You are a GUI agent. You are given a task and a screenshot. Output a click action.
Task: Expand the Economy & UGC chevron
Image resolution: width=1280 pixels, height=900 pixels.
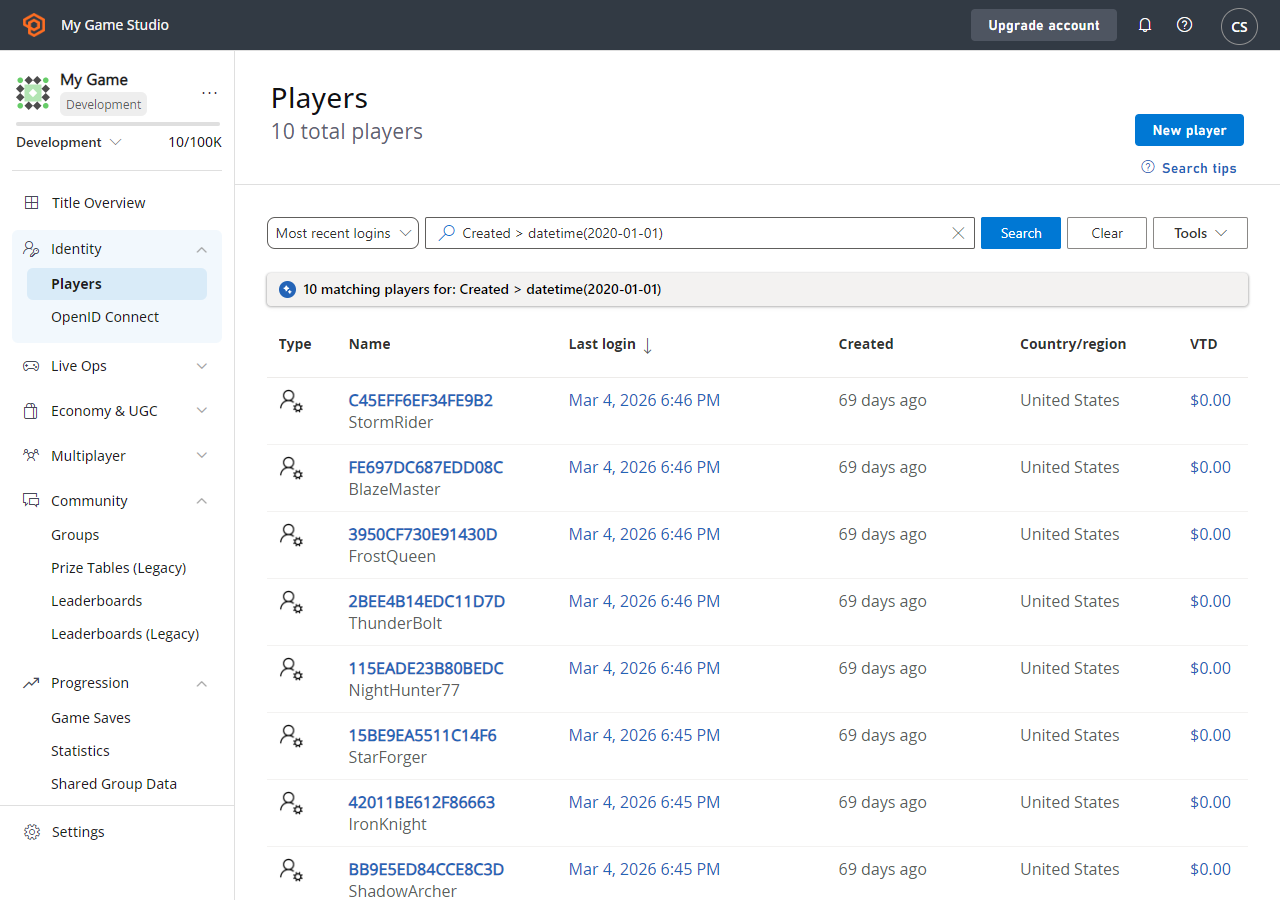(202, 411)
